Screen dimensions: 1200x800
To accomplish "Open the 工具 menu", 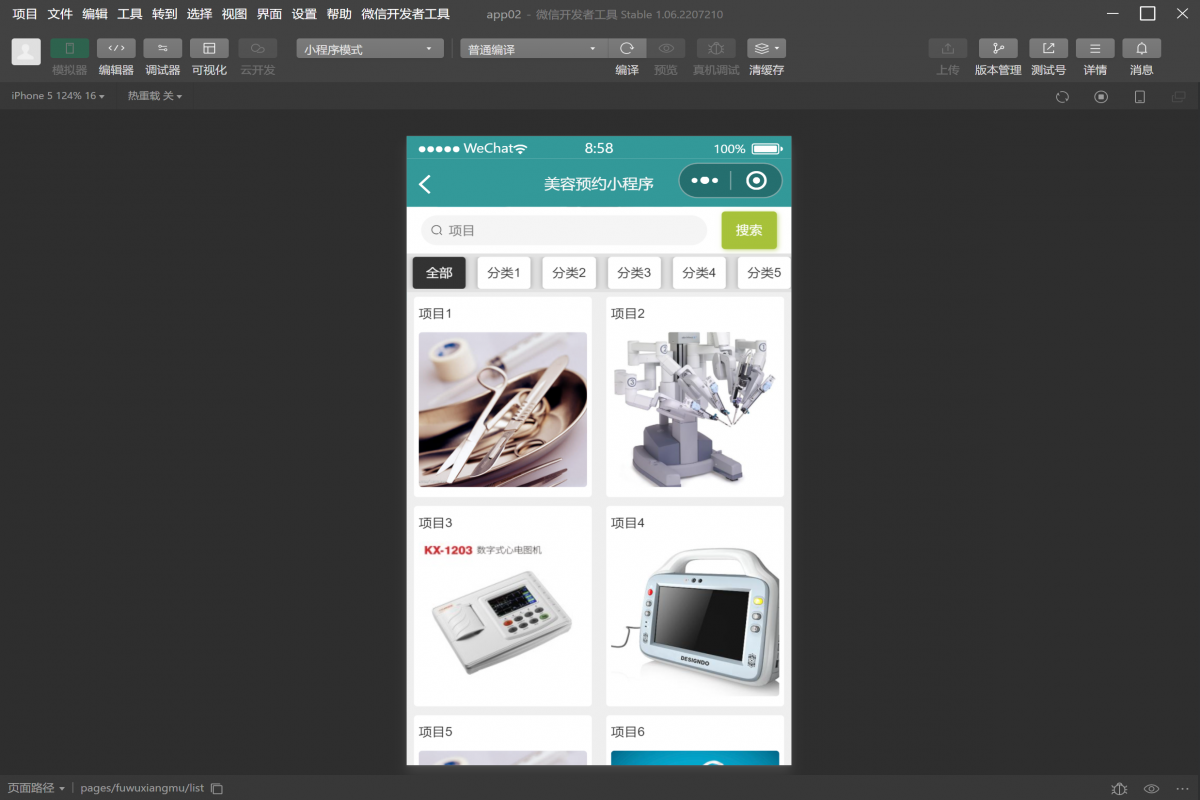I will click(x=130, y=14).
